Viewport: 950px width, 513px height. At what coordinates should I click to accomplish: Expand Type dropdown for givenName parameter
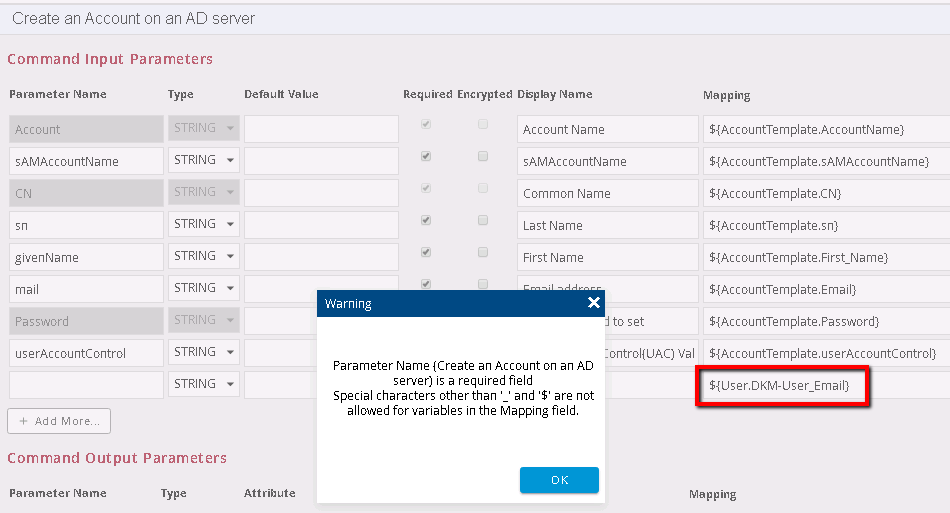point(203,257)
